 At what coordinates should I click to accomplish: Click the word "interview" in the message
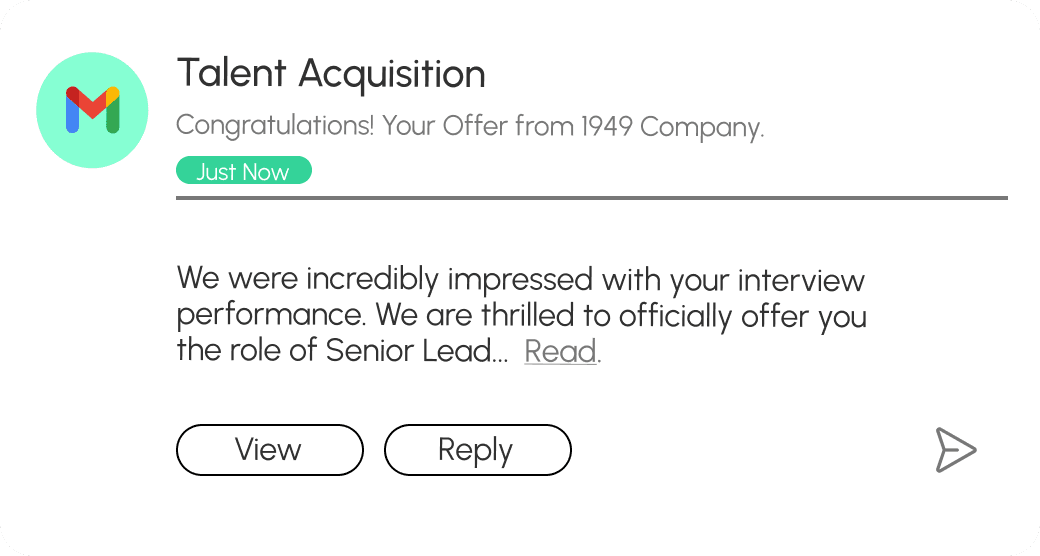(x=801, y=280)
